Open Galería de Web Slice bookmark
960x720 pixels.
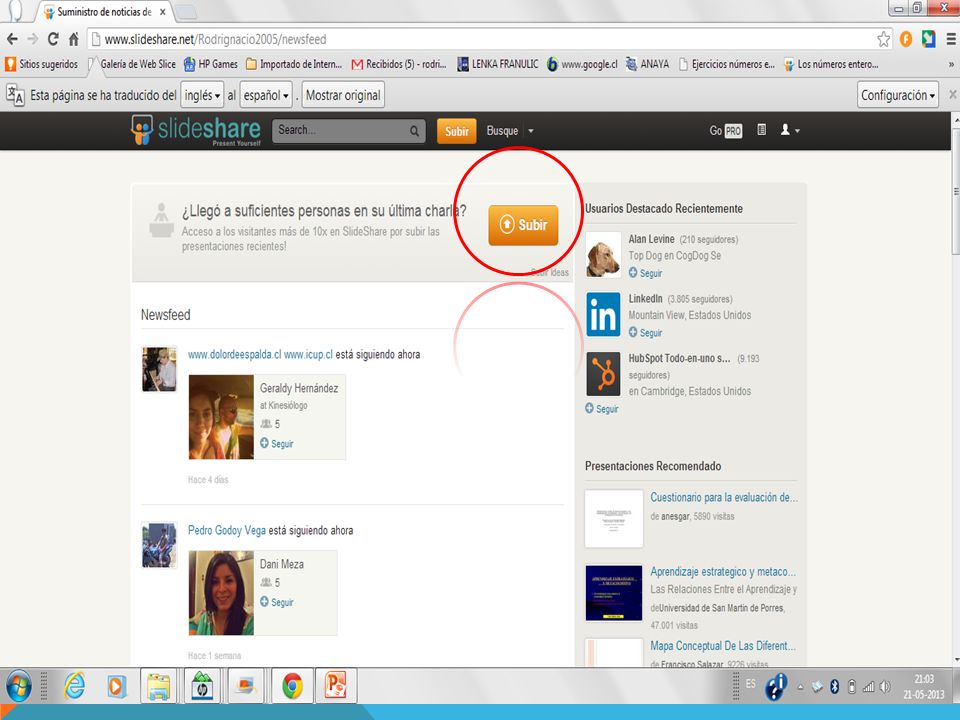pos(132,64)
